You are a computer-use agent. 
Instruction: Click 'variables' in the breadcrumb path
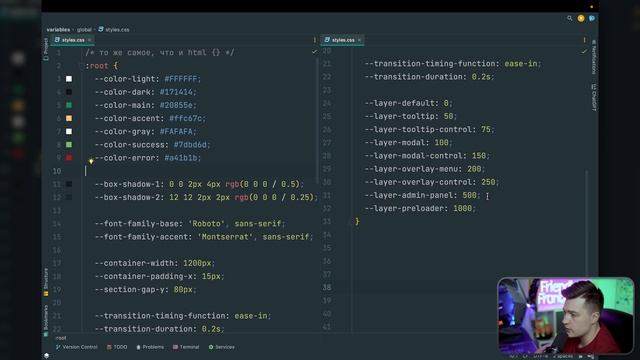pyautogui.click(x=58, y=30)
